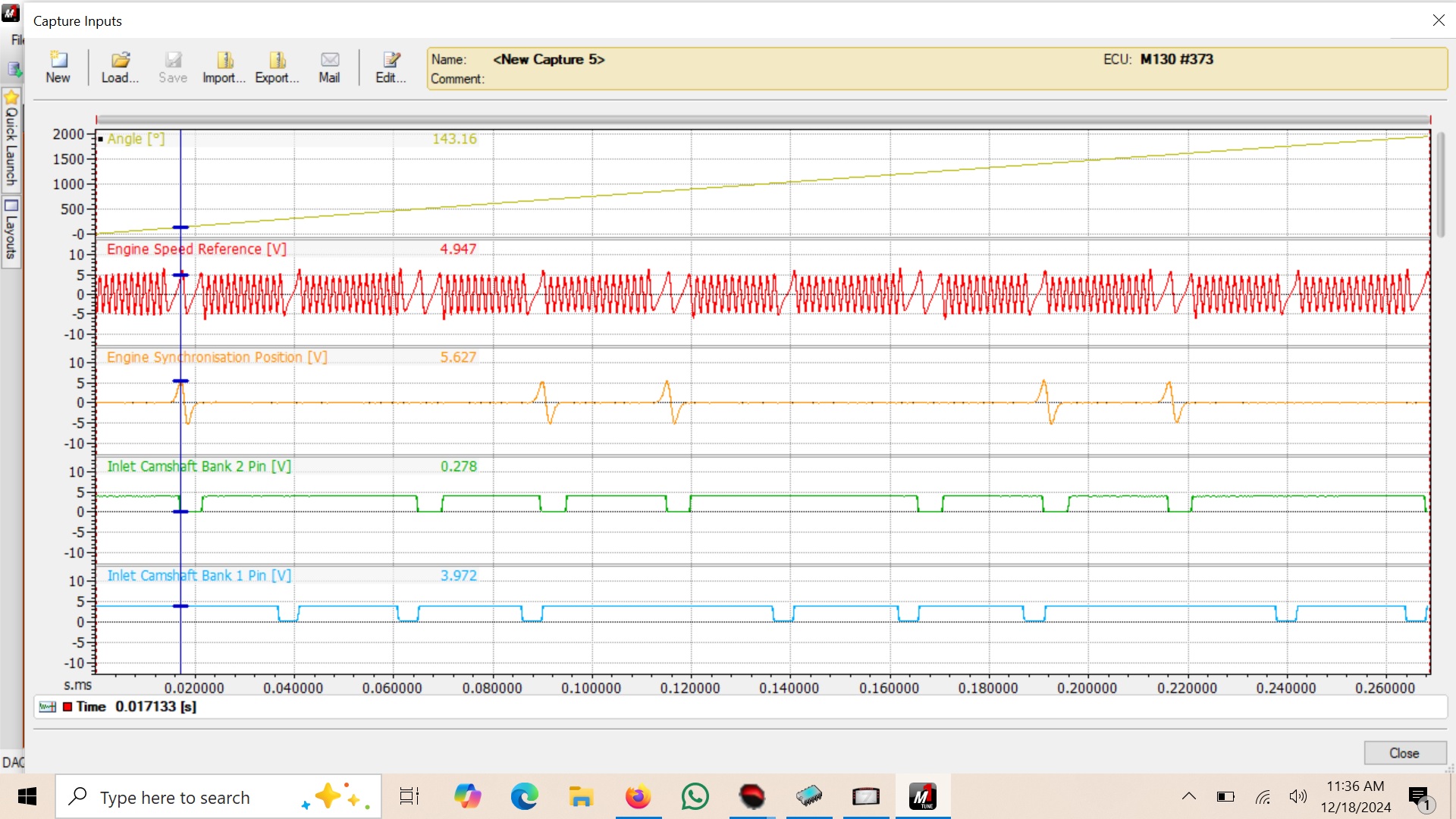Click the waveform cursor icon beside Time
This screenshot has height=819, width=1456.
coord(47,707)
